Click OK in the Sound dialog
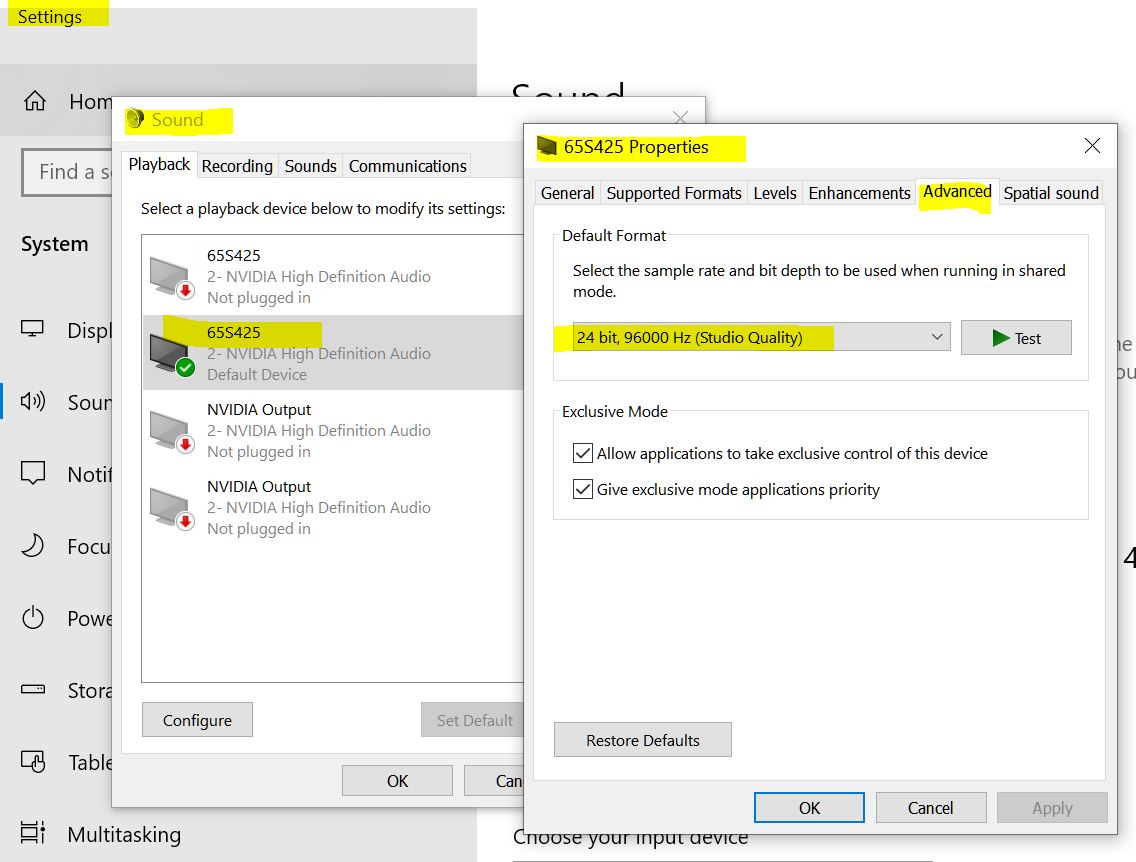 tap(397, 781)
